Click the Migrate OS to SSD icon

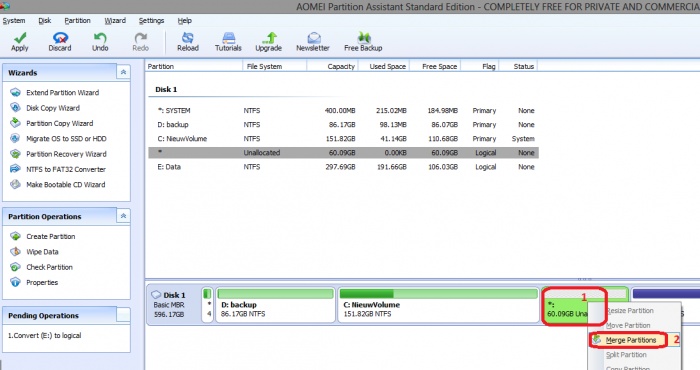(x=16, y=138)
